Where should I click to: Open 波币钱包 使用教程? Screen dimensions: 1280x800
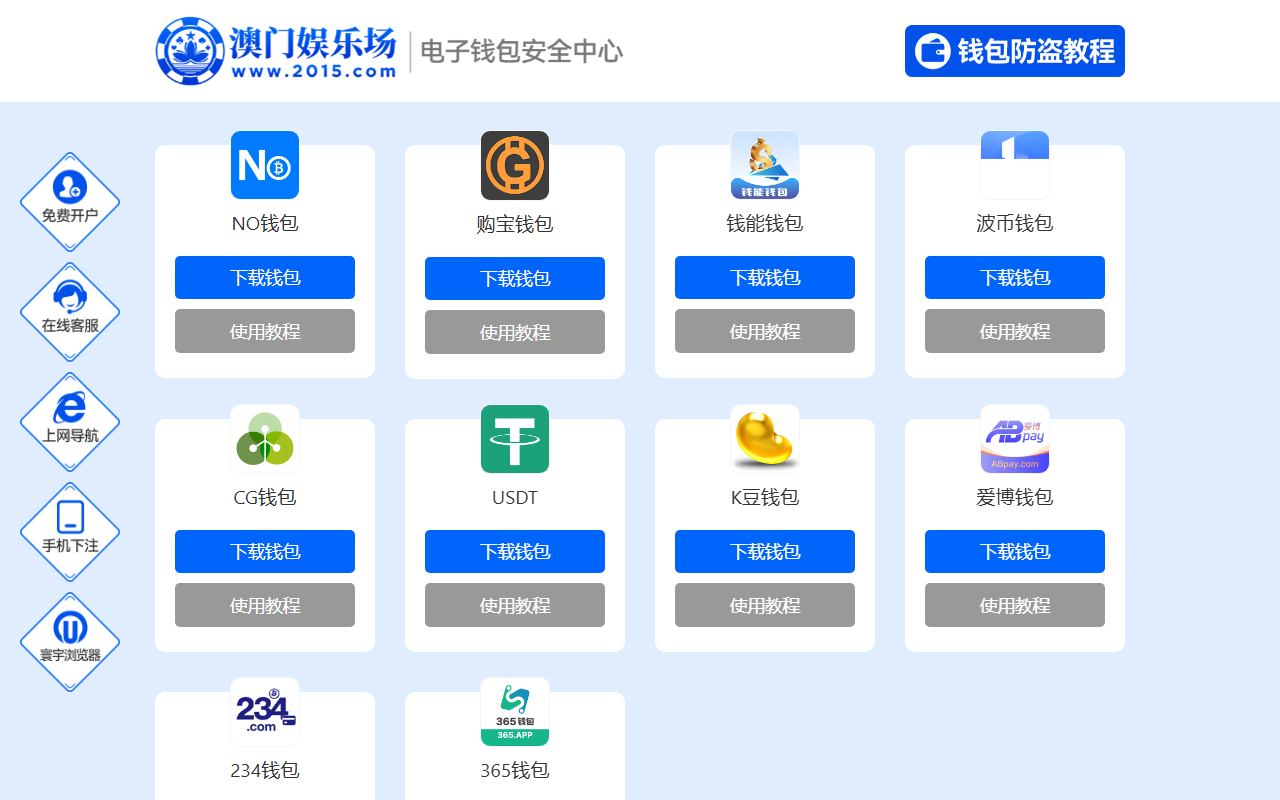coord(1015,331)
